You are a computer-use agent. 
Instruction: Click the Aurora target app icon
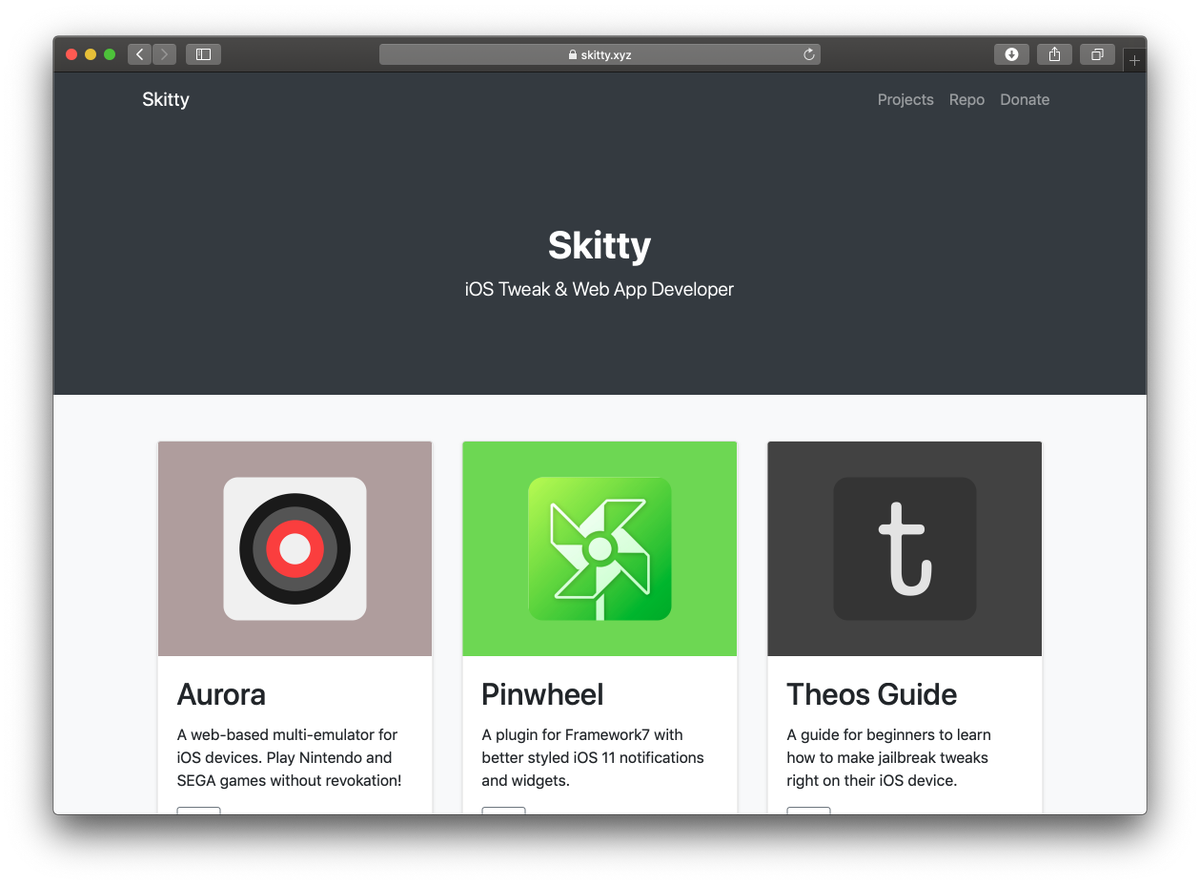(x=295, y=549)
